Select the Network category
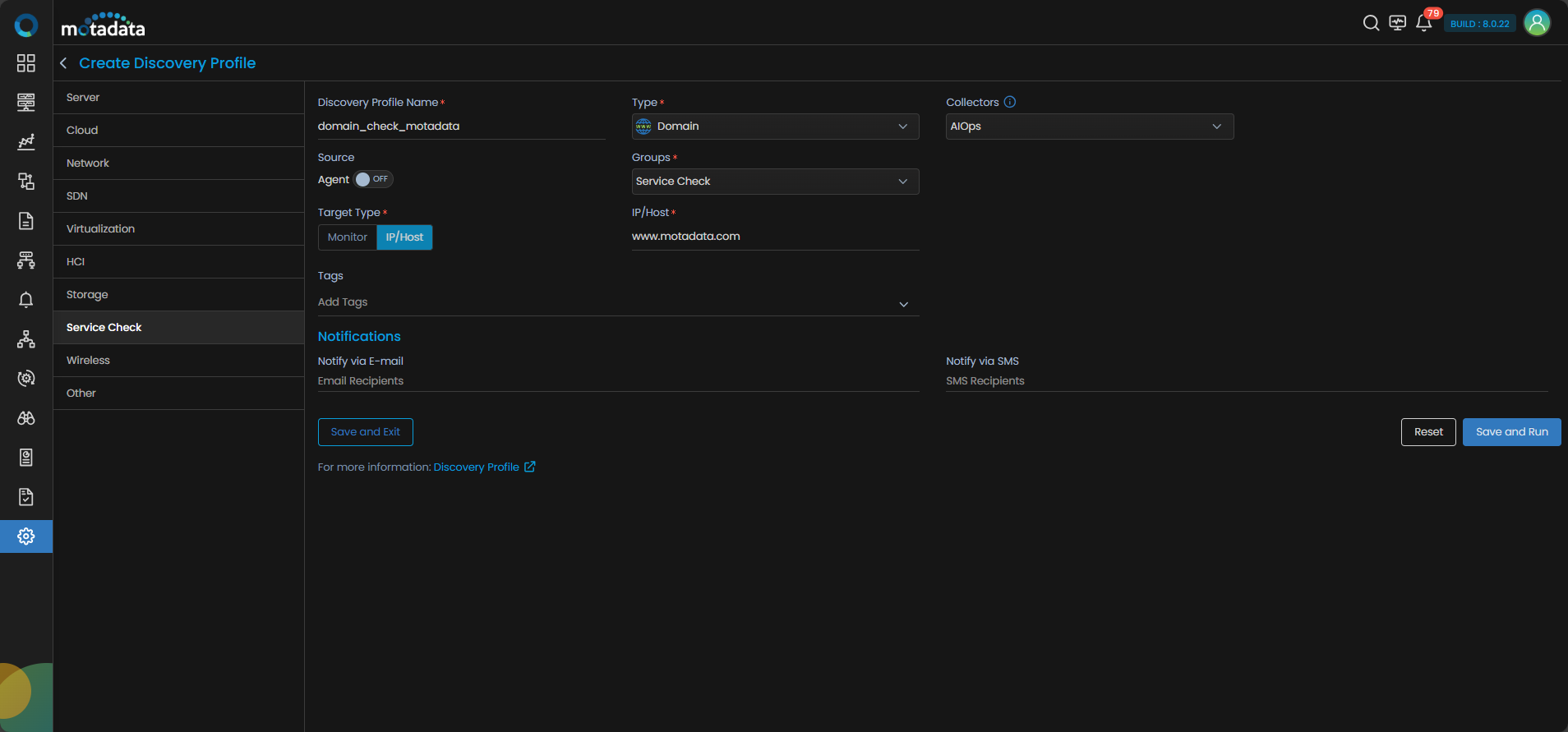The height and width of the screenshot is (732, 1568). [88, 163]
